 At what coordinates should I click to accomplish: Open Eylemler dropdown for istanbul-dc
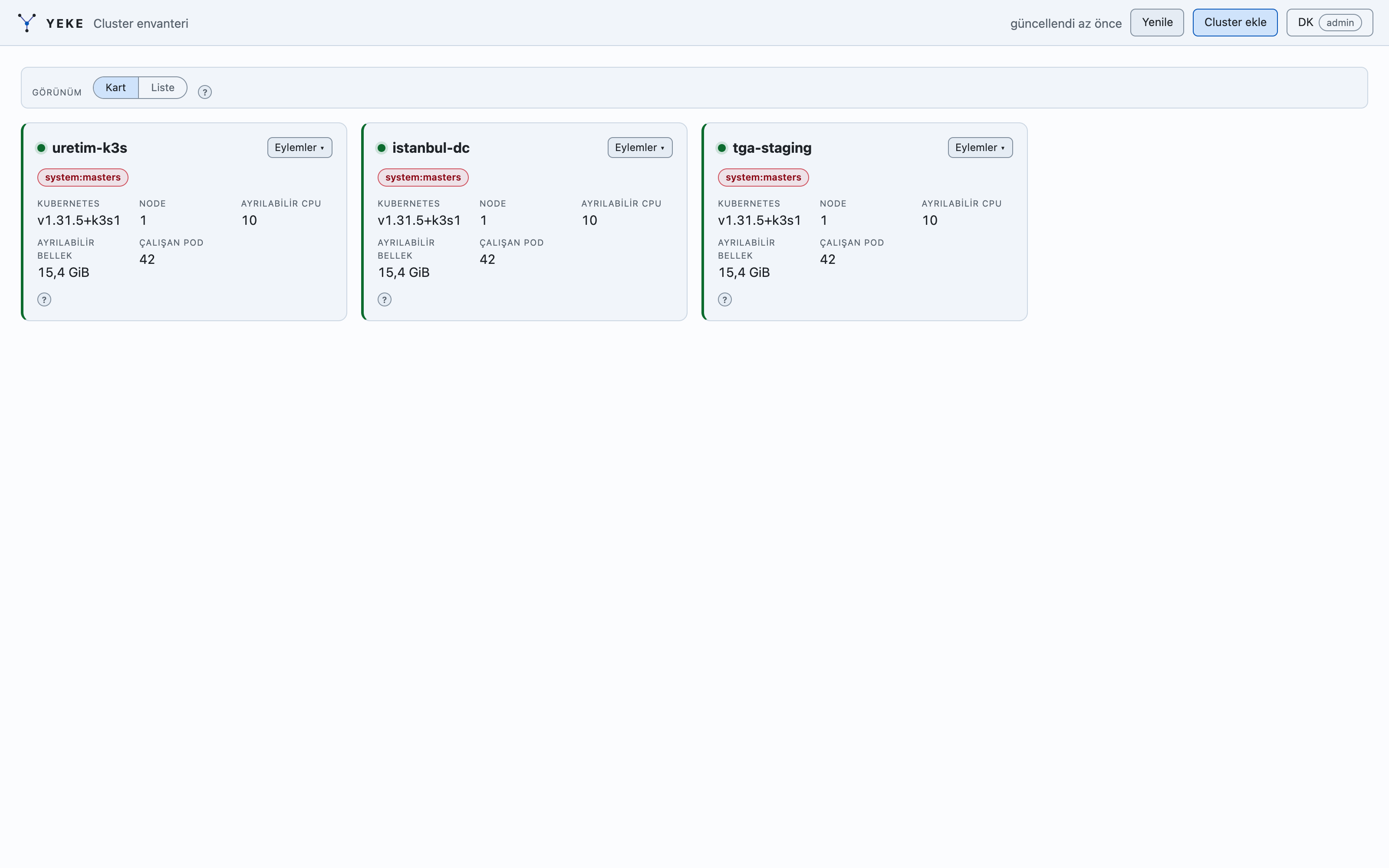click(640, 148)
